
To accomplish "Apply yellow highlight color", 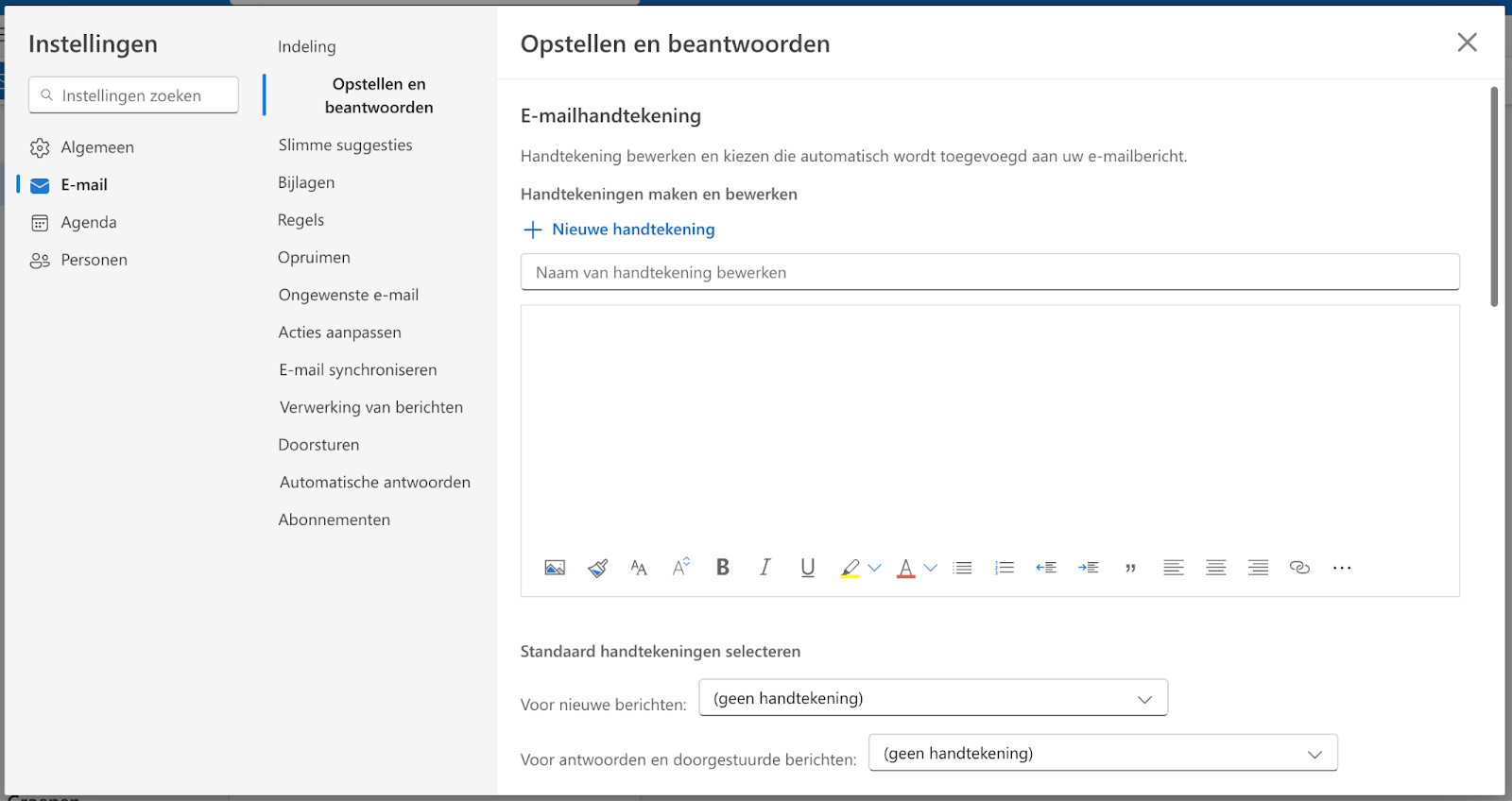I will point(850,568).
